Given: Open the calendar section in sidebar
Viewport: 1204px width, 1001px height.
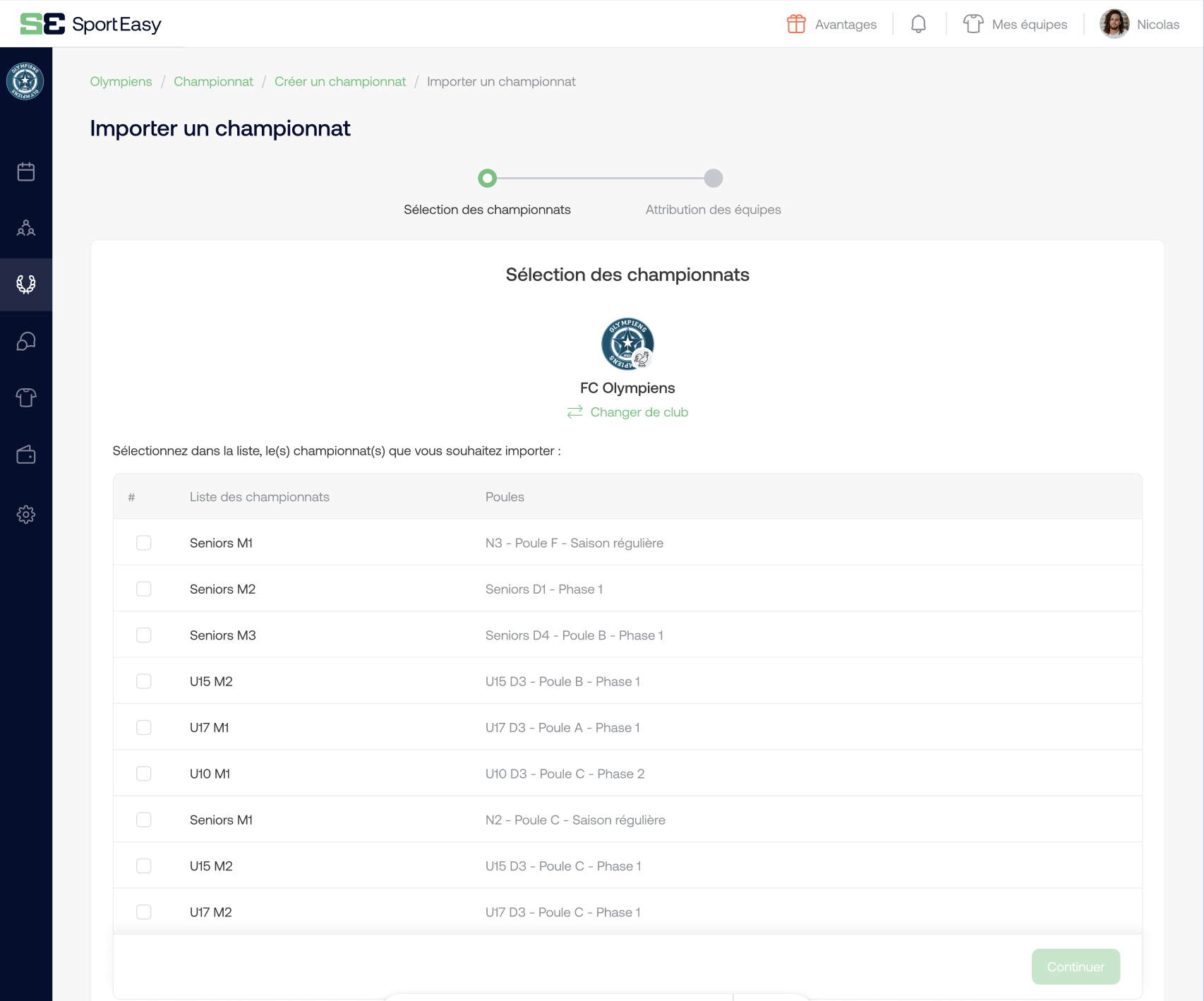Looking at the screenshot, I should tap(26, 172).
